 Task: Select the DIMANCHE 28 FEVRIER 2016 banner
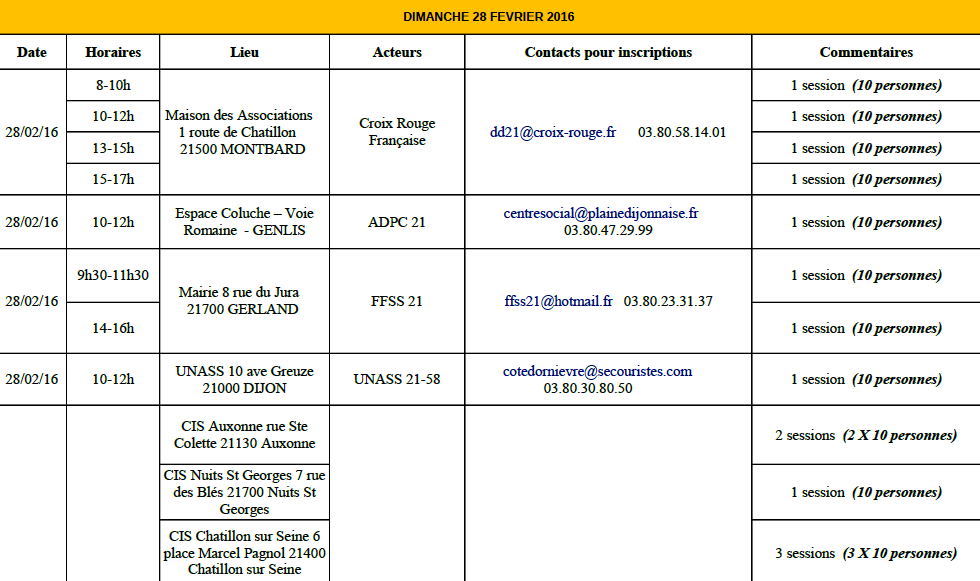(489, 17)
